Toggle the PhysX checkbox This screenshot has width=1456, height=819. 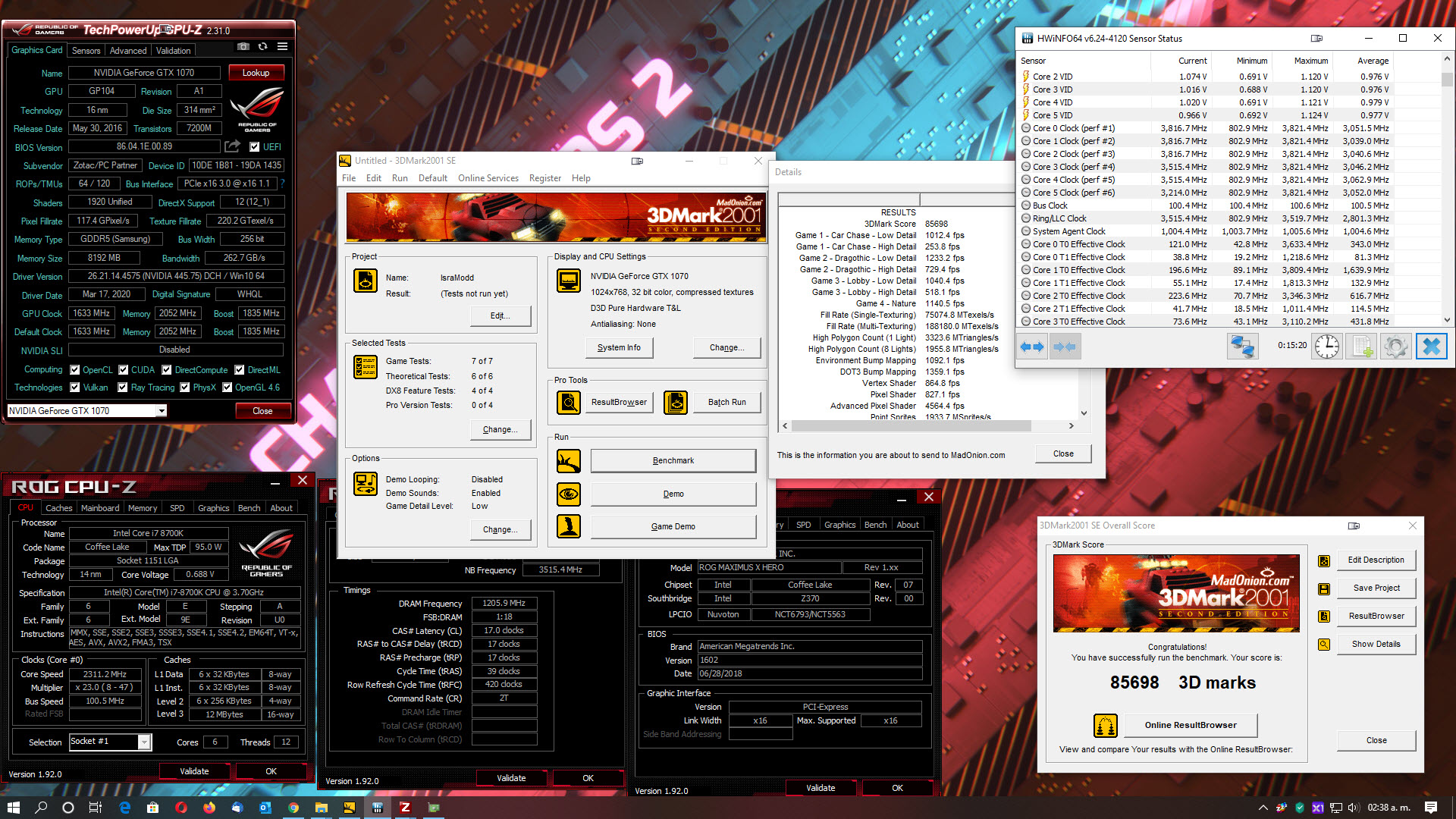pyautogui.click(x=184, y=388)
